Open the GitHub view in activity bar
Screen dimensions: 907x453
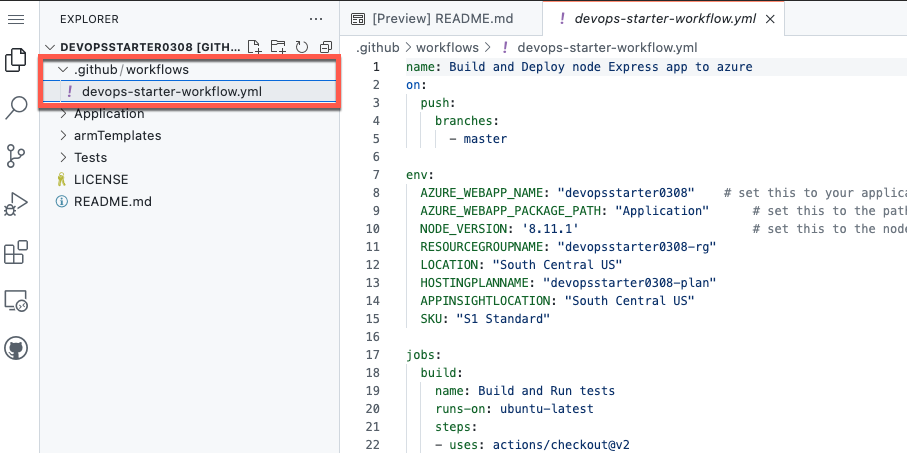16,348
